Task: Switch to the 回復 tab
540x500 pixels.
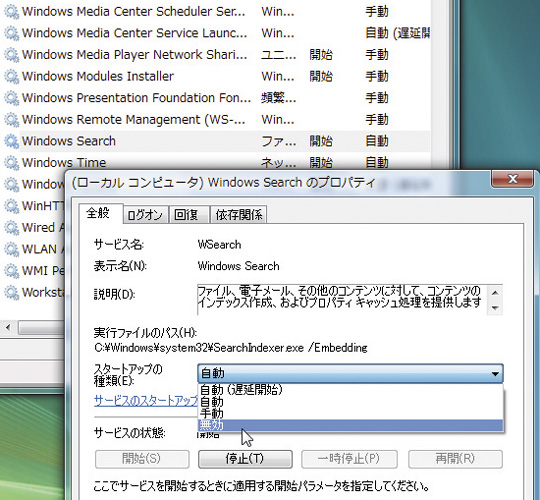Action: [189, 215]
